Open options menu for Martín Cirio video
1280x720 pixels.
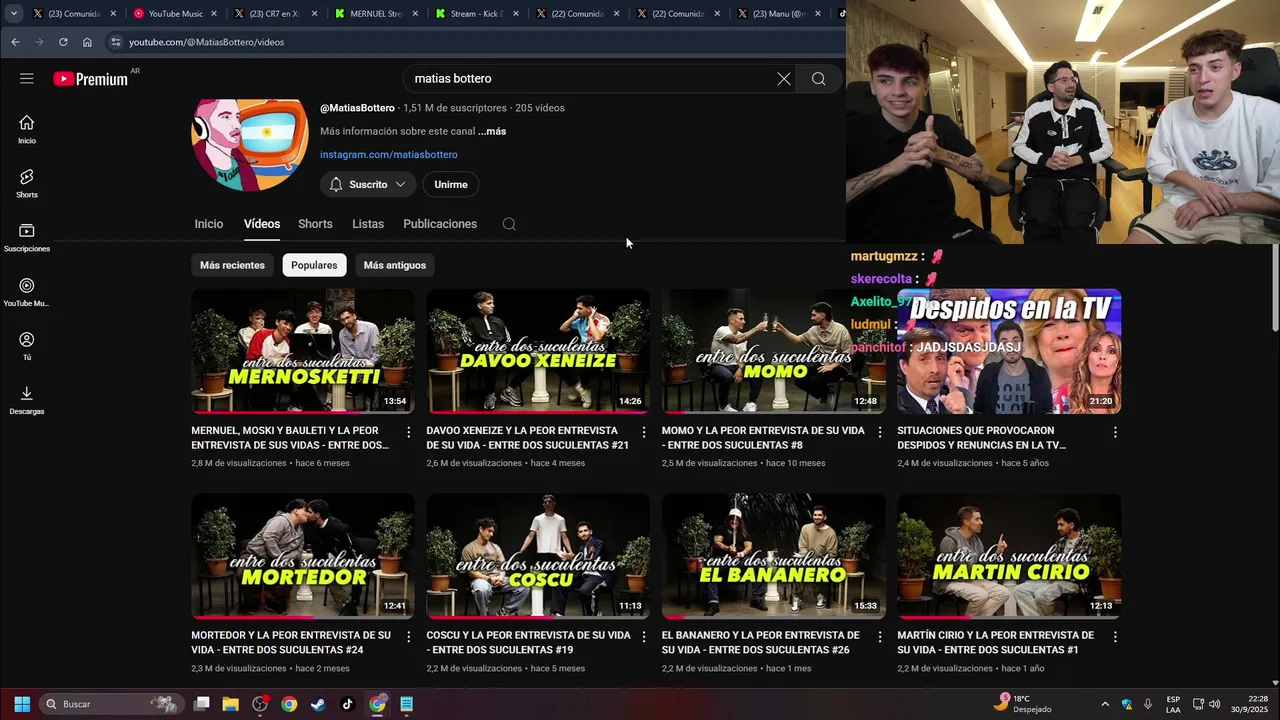[1115, 637]
